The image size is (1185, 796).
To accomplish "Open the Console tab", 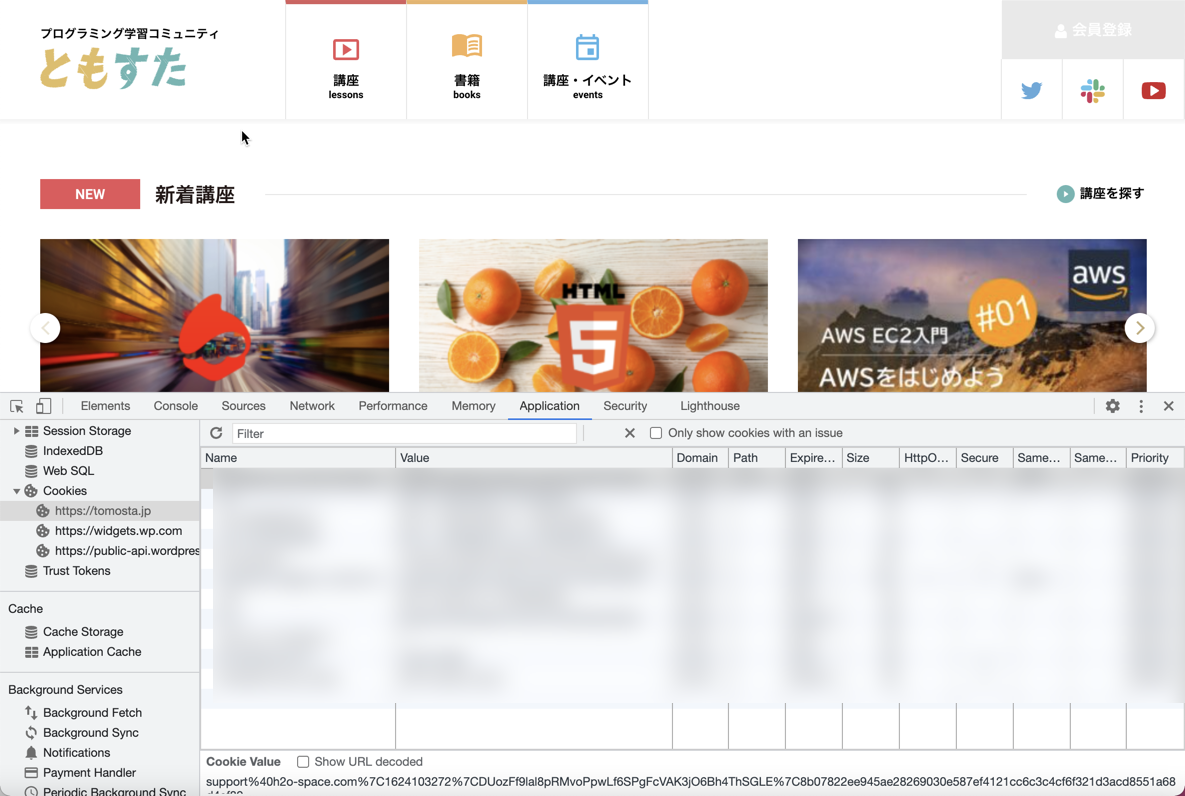I will click(x=176, y=406).
